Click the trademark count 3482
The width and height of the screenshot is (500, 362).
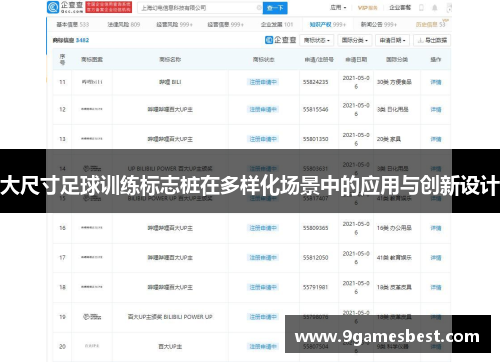pyautogui.click(x=82, y=40)
